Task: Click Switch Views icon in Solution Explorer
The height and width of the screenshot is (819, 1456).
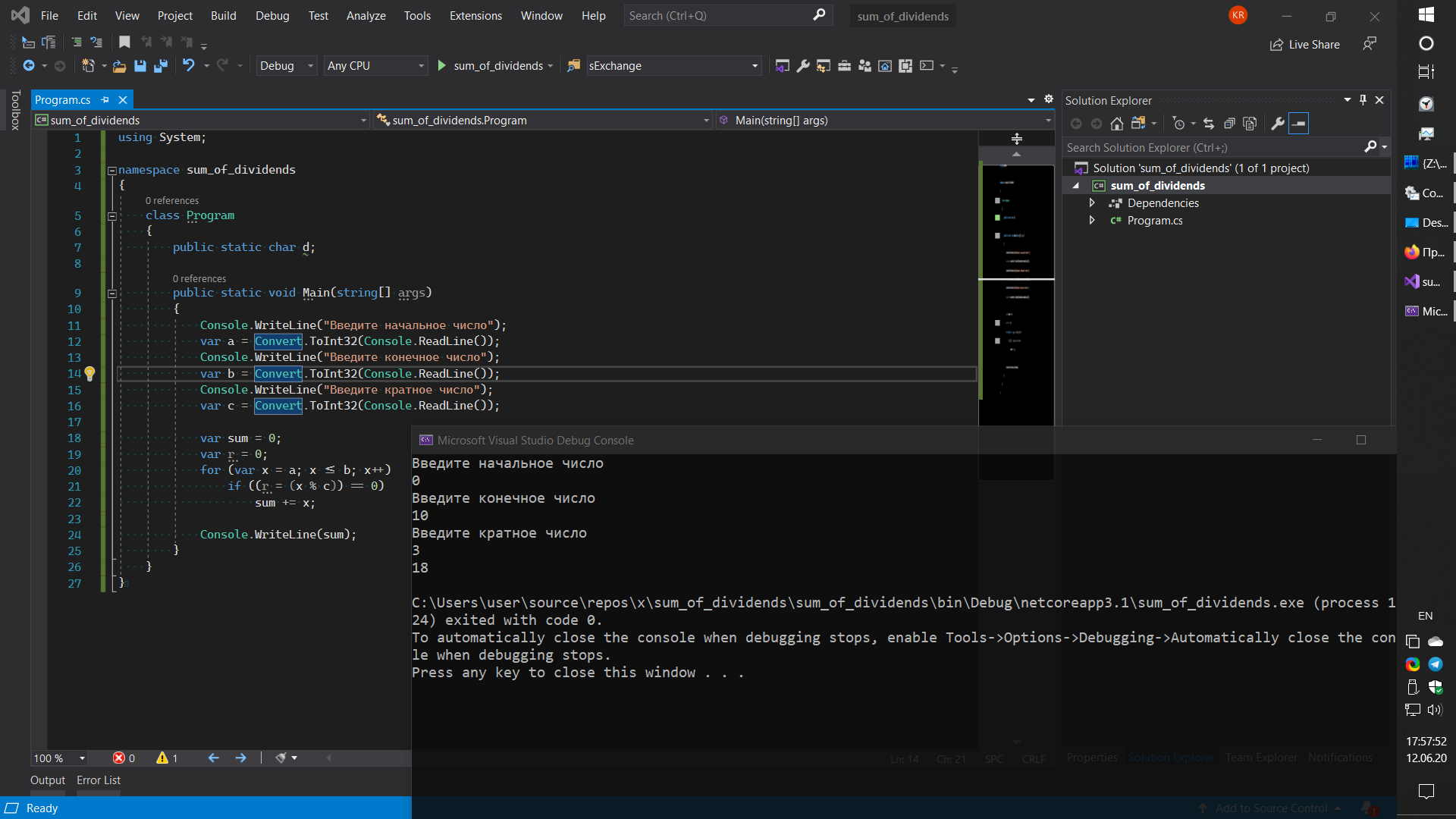Action: [x=1138, y=124]
